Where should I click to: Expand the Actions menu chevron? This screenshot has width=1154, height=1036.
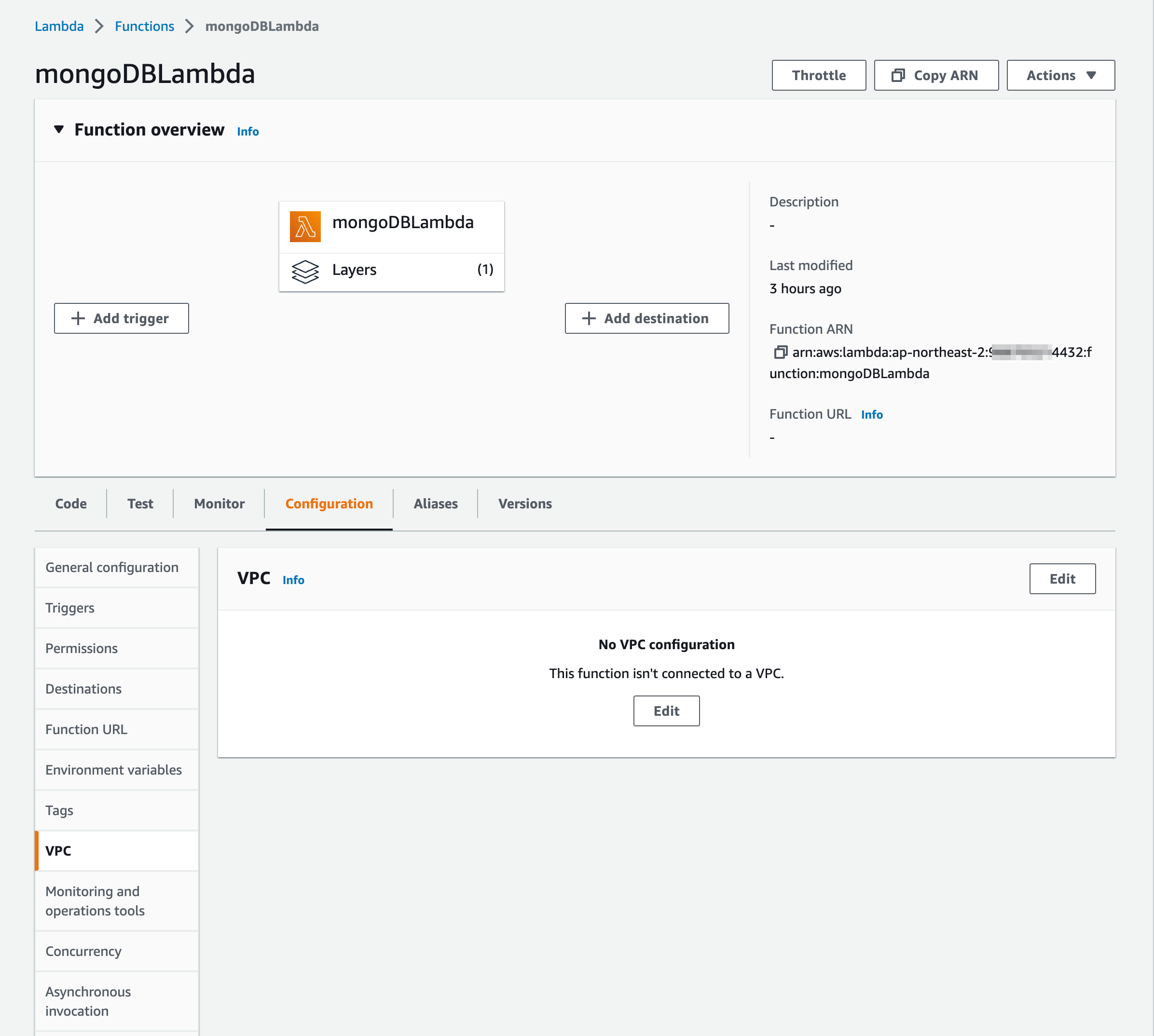1091,75
